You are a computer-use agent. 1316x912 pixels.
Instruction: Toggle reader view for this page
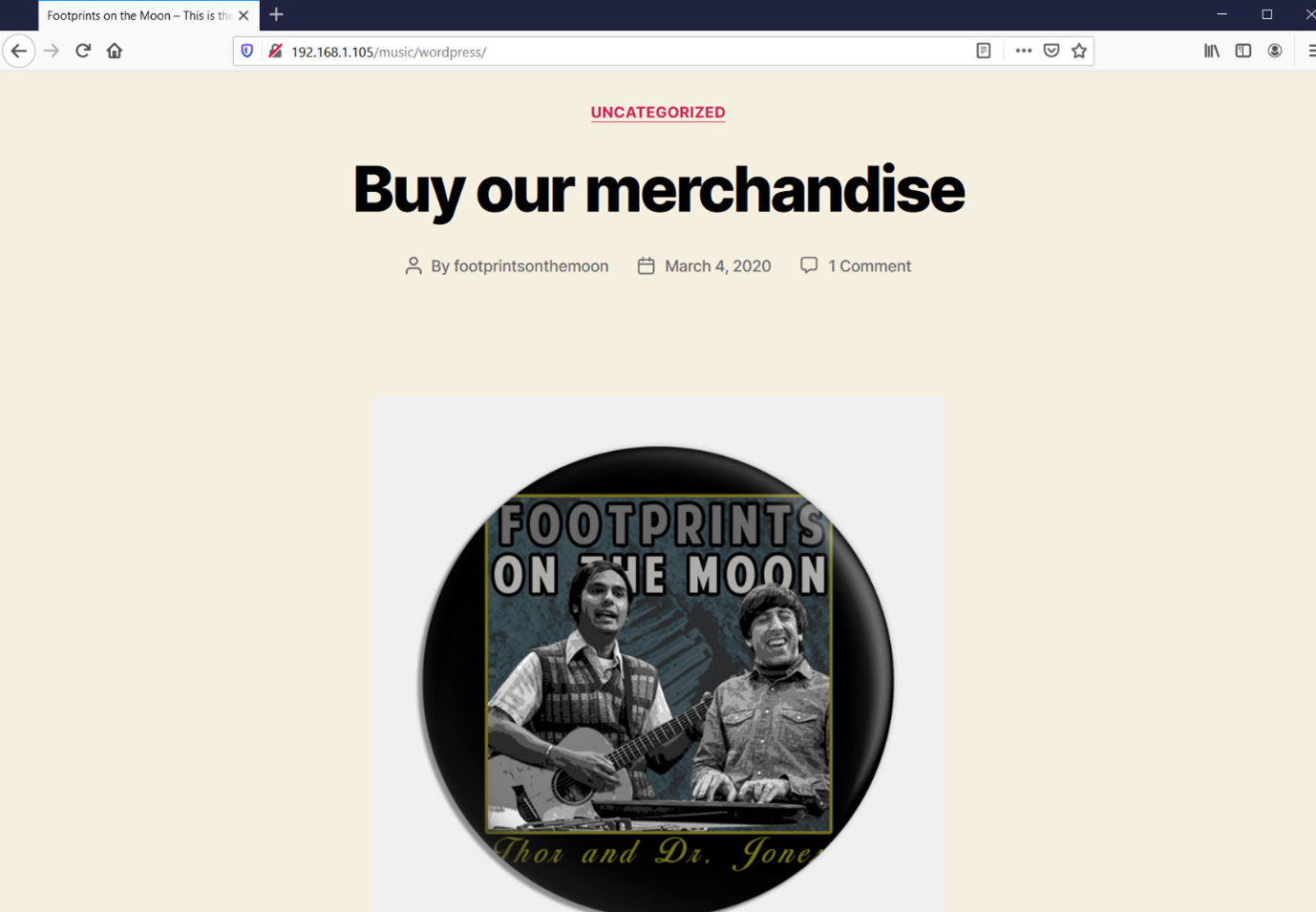tap(984, 52)
